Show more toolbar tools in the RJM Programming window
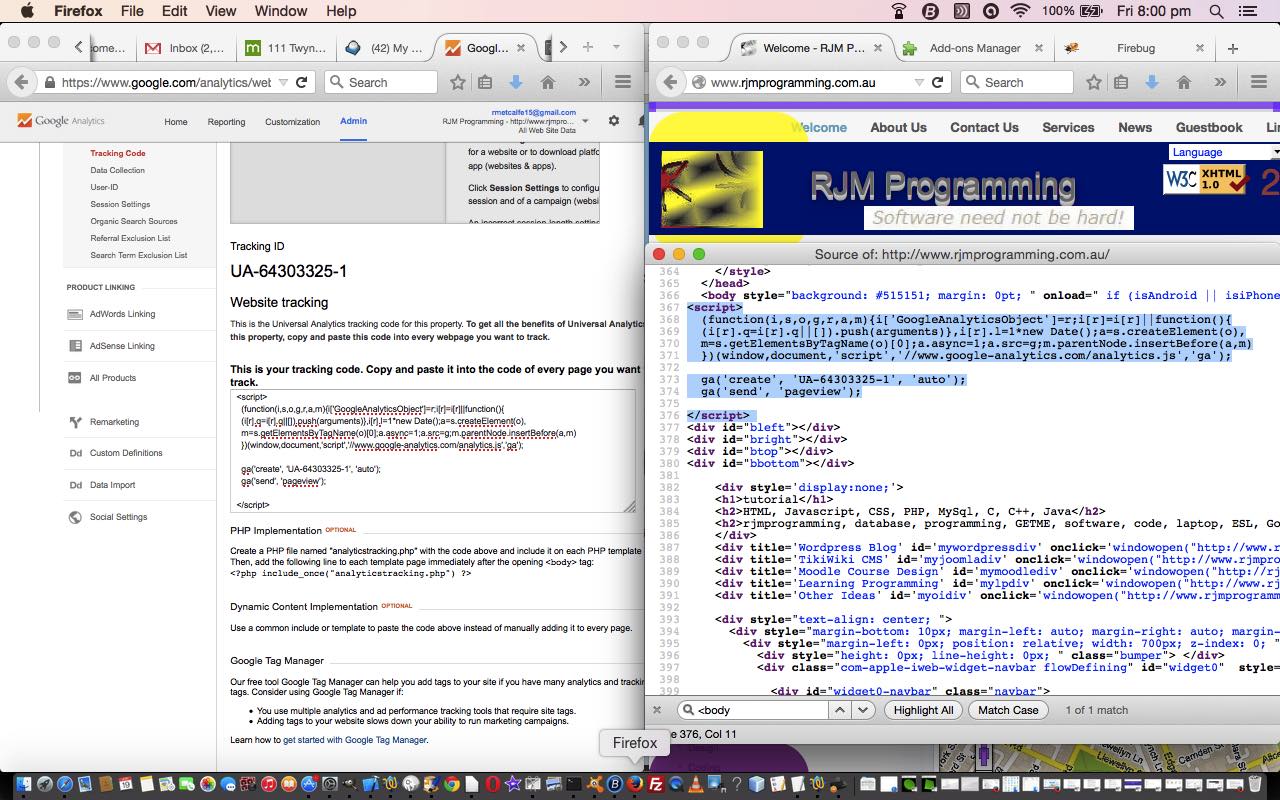This screenshot has width=1280, height=800. coord(1220,82)
